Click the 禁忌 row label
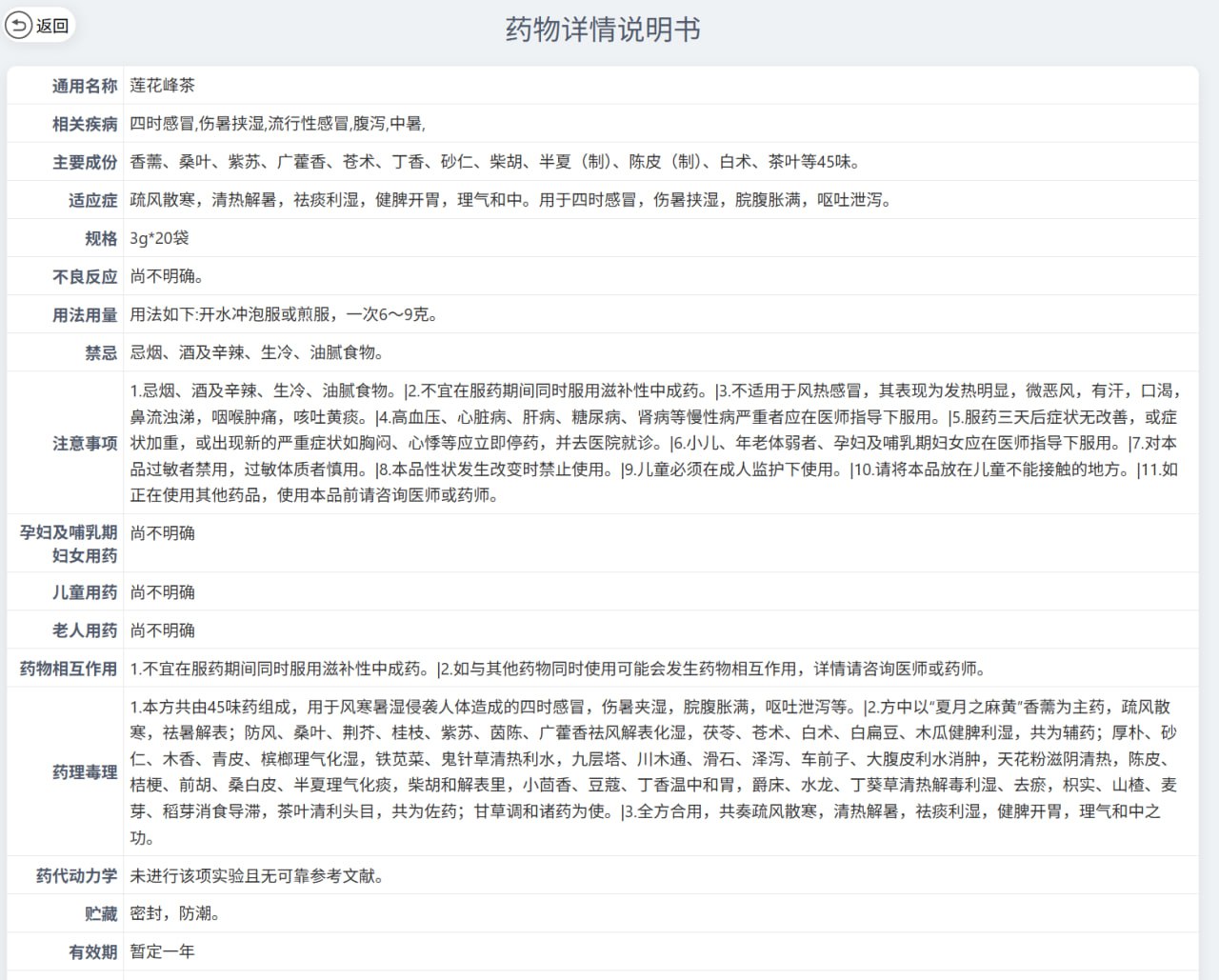Image resolution: width=1219 pixels, height=980 pixels. 99,352
